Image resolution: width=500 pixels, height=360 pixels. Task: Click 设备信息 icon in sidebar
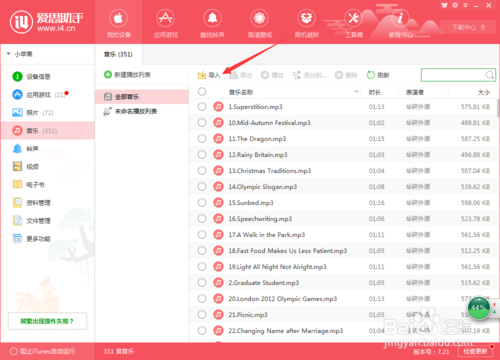(x=17, y=77)
